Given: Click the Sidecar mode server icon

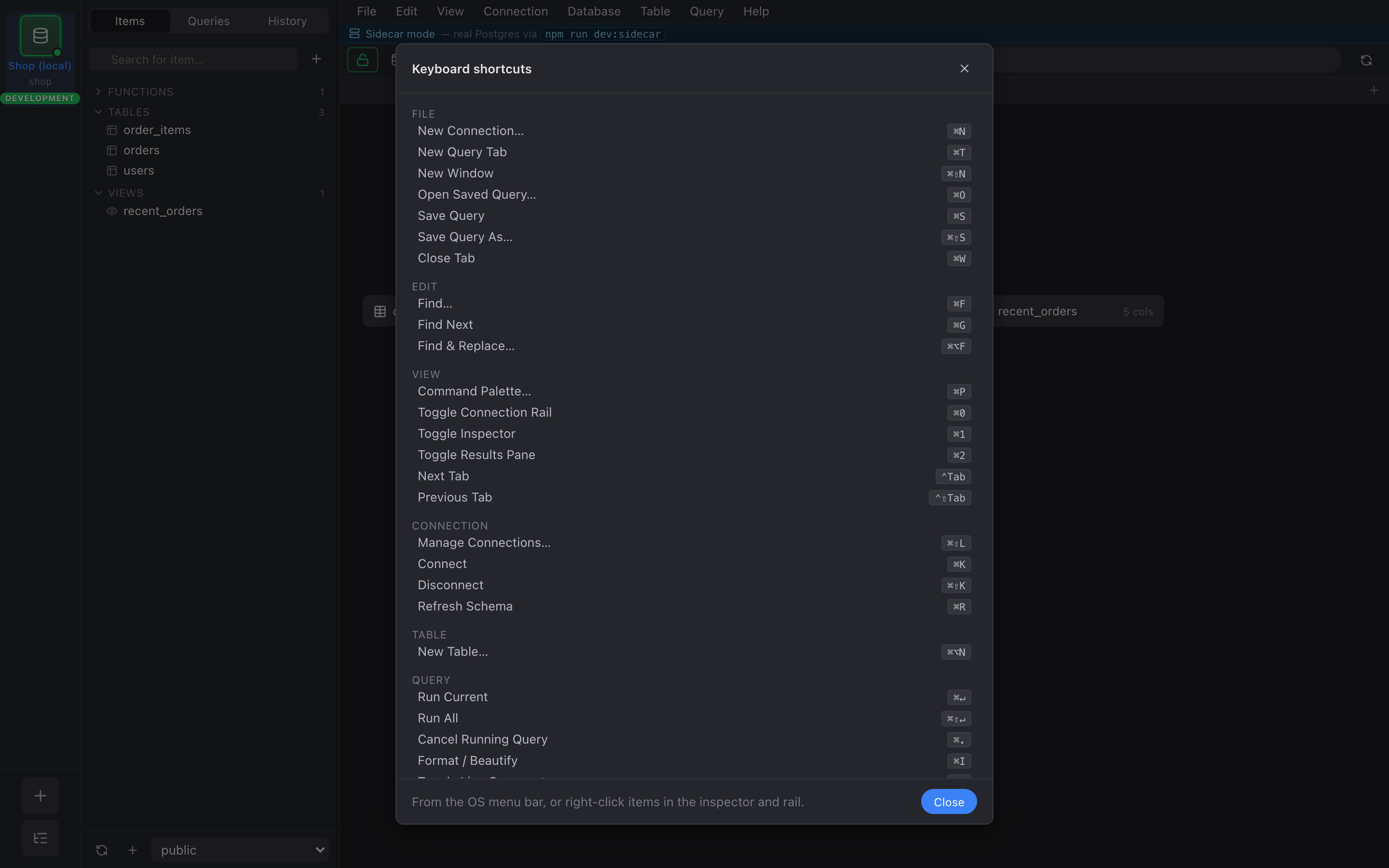Looking at the screenshot, I should [x=354, y=34].
